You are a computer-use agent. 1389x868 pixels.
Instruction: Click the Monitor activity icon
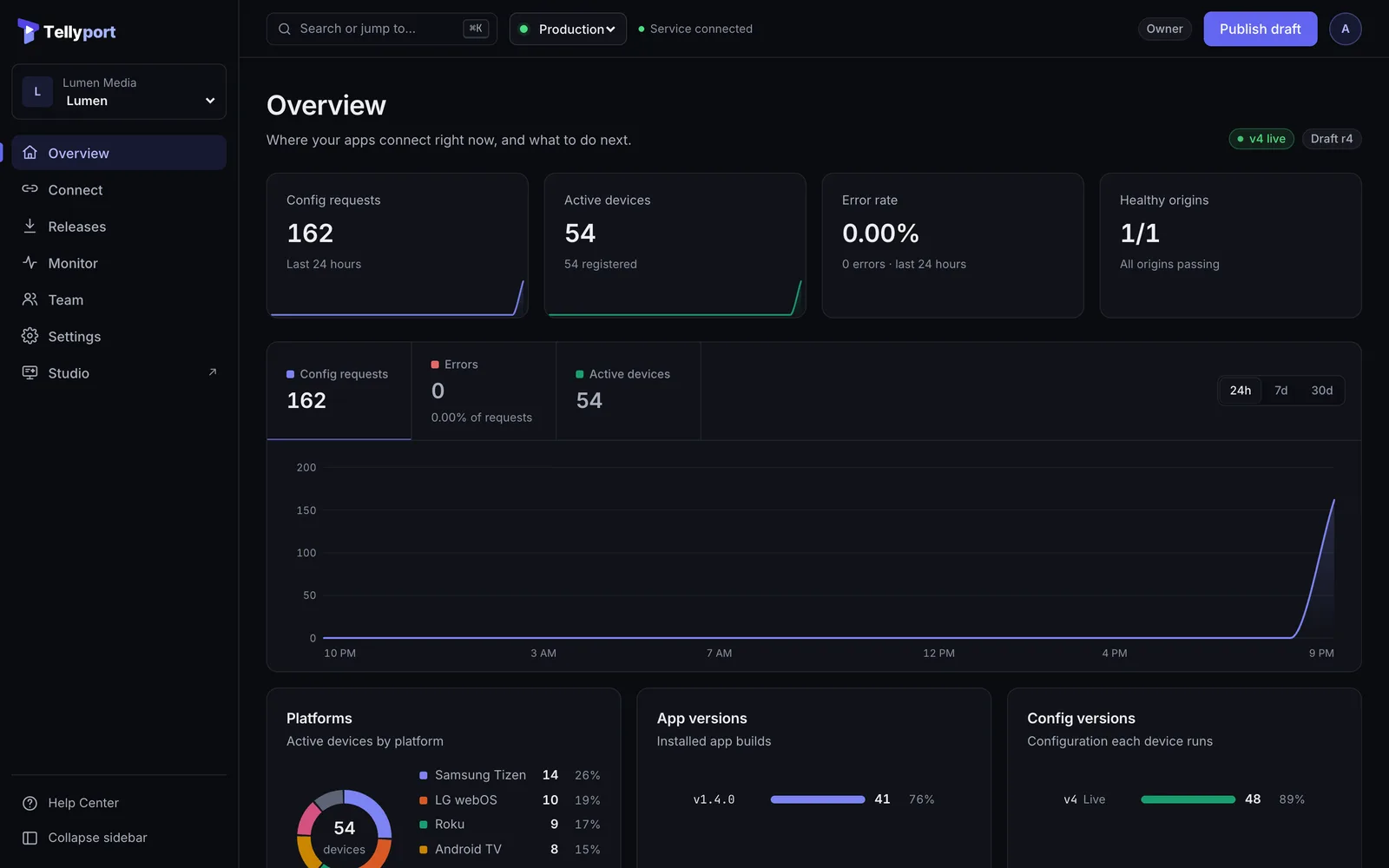click(x=30, y=262)
